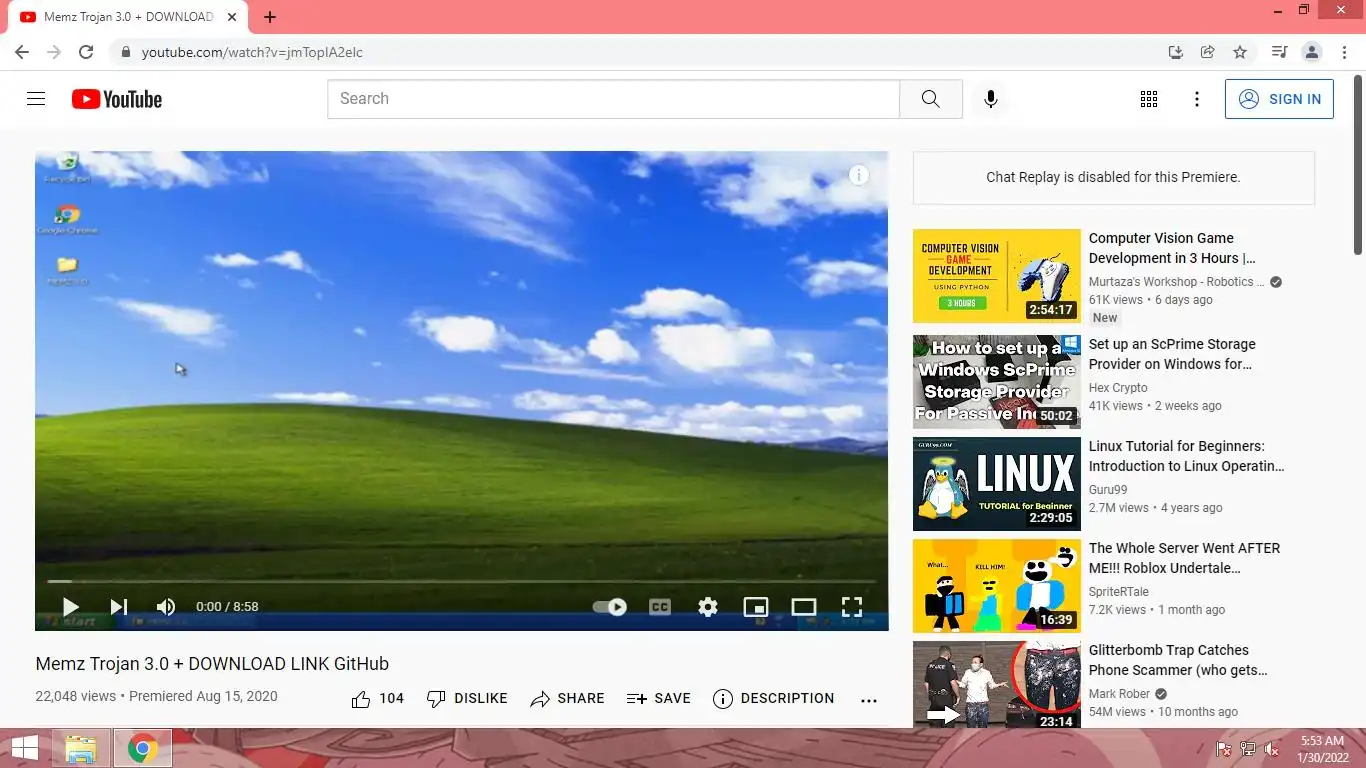Mute the video volume
Image resolution: width=1366 pixels, height=768 pixels.
(166, 606)
